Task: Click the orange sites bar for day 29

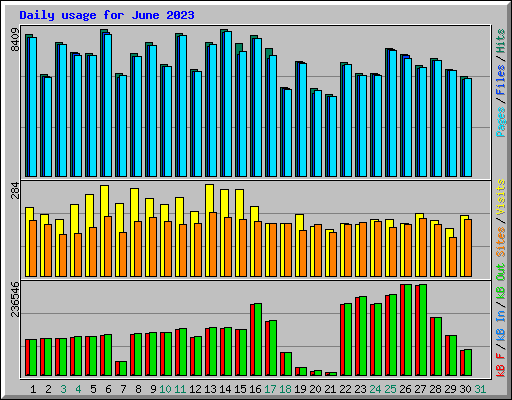Action: 453,257
